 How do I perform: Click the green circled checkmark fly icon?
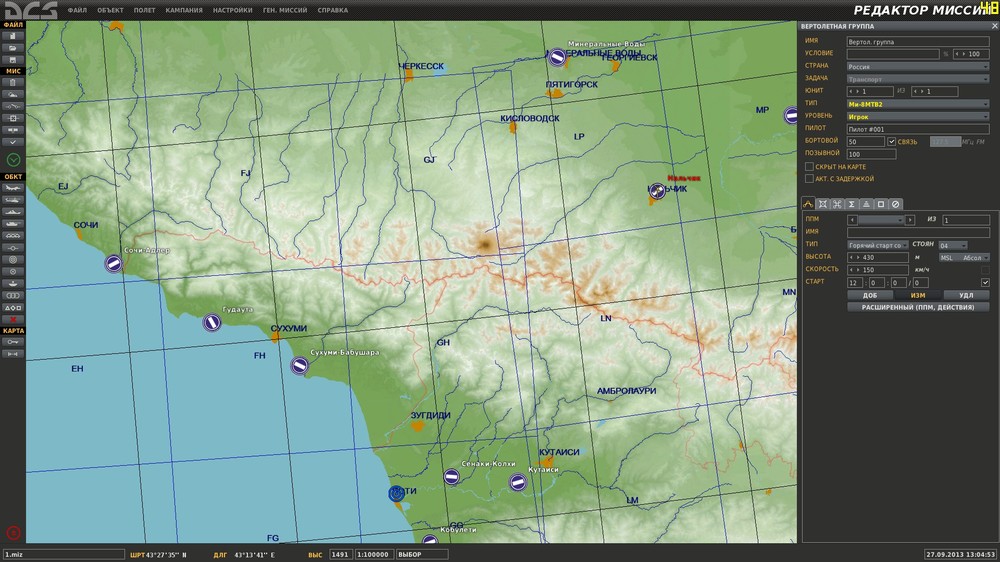13,159
